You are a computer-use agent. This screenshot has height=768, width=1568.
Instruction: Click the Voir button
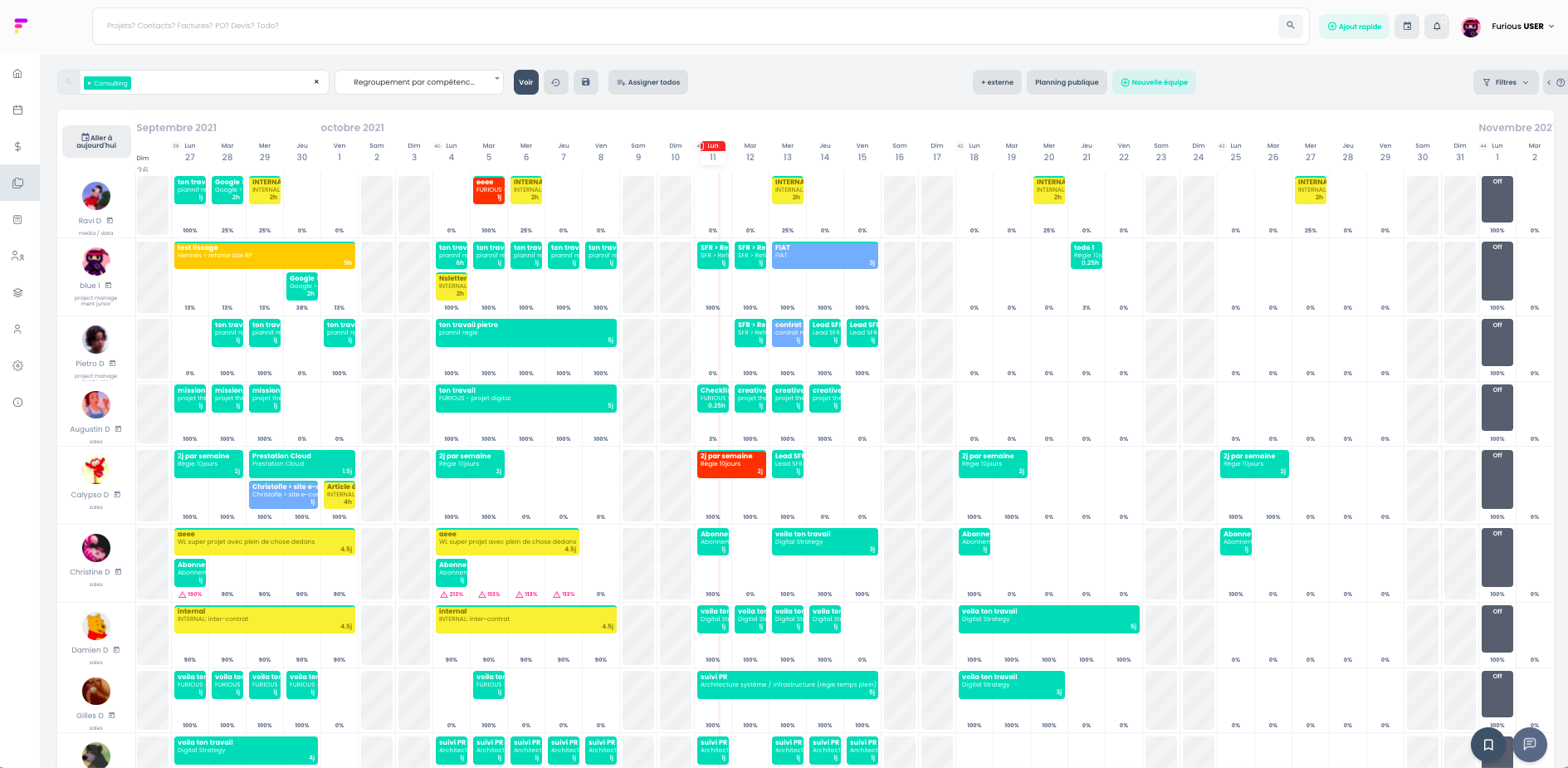point(526,82)
